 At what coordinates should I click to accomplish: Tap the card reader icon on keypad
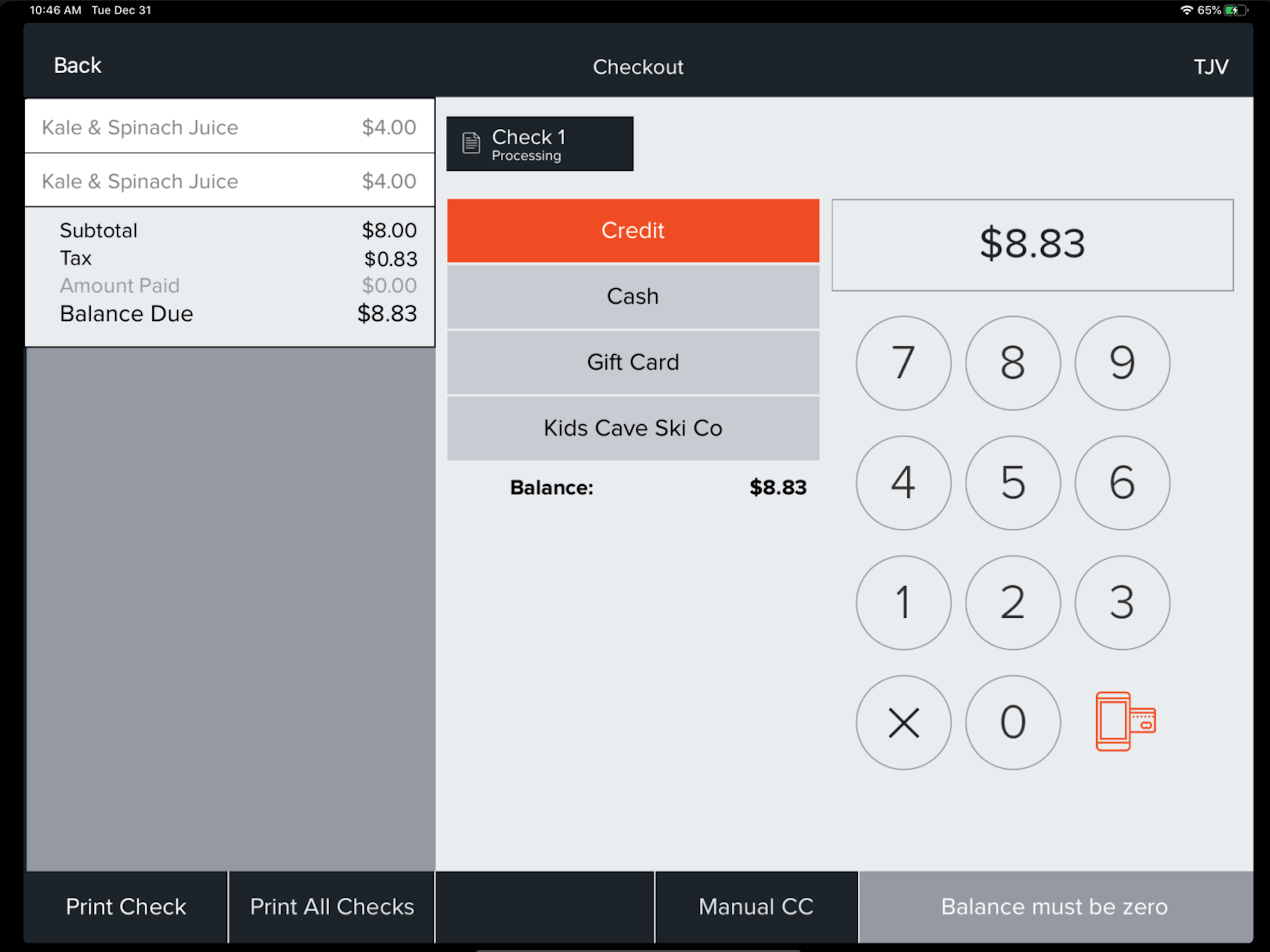click(1125, 721)
